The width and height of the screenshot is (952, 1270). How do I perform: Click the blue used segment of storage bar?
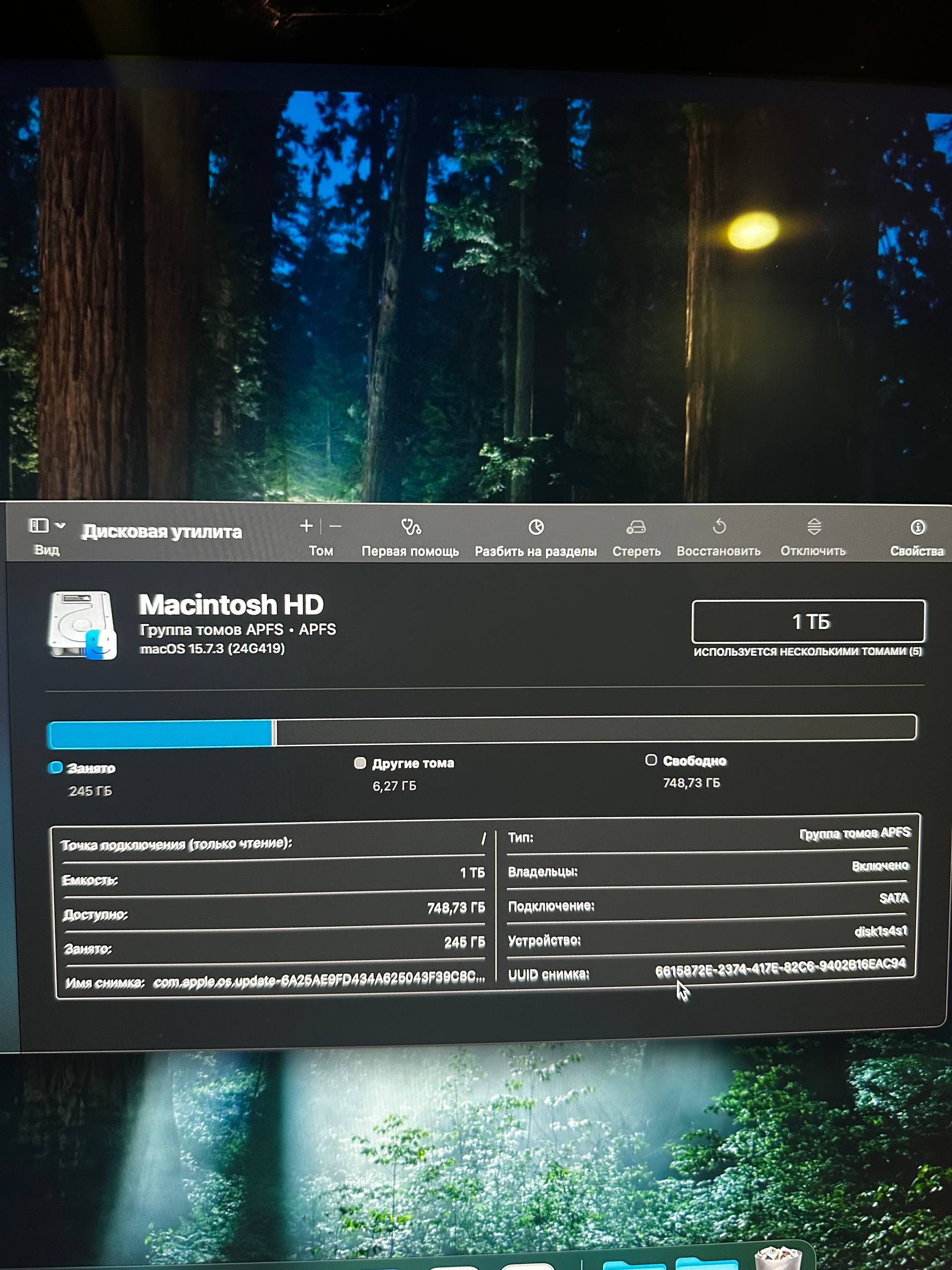click(x=161, y=734)
